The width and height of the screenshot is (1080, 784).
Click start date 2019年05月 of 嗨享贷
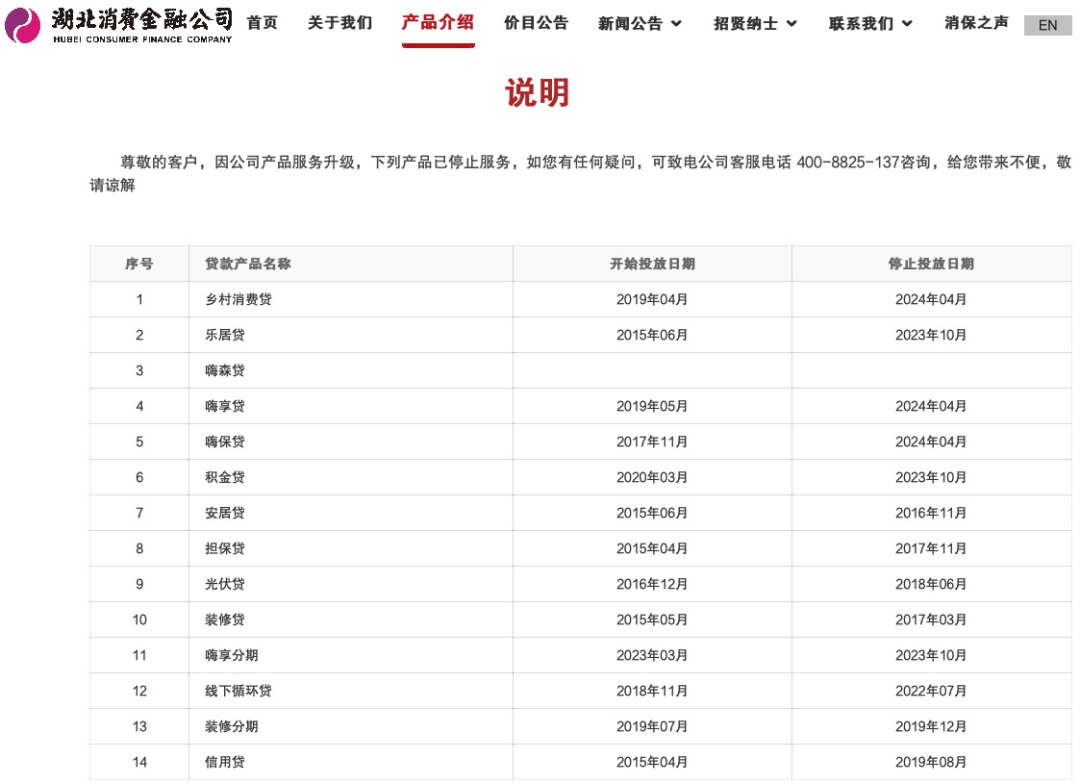tap(652, 406)
